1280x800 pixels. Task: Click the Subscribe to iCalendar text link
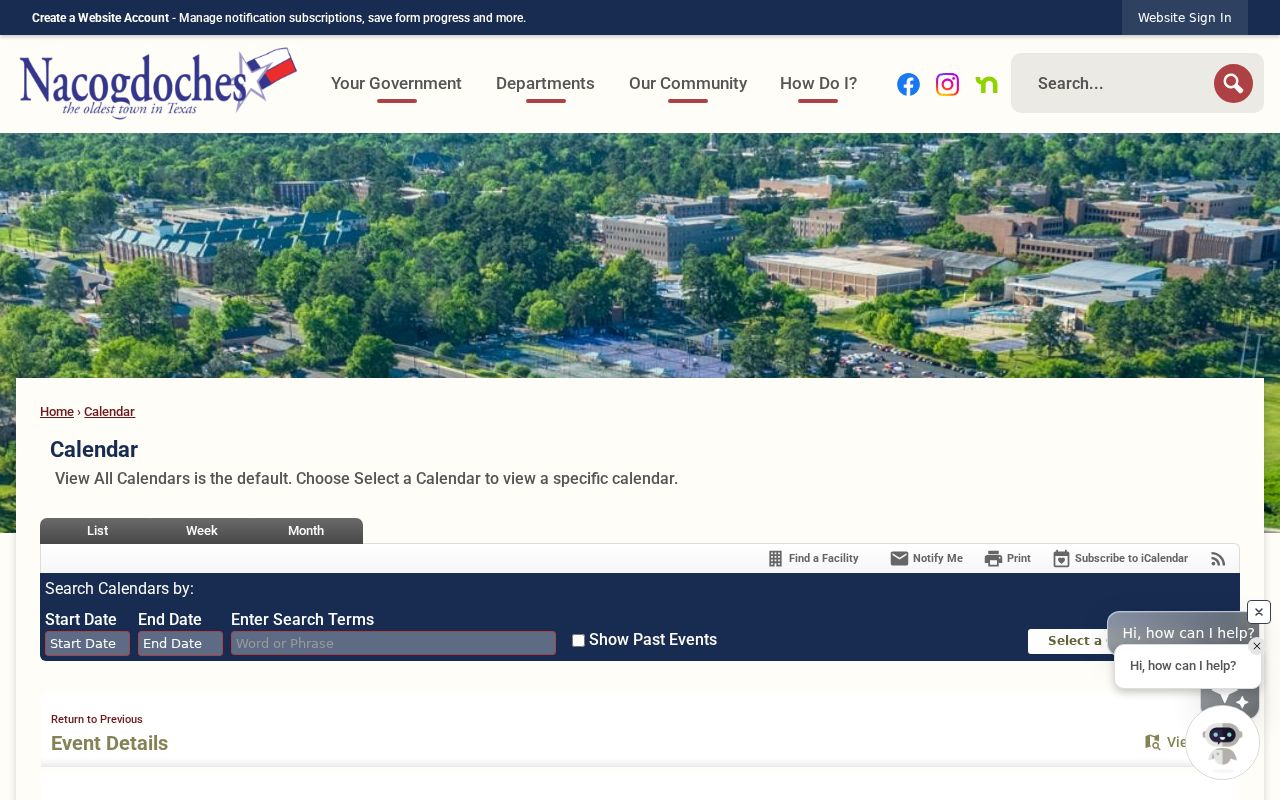coord(1131,559)
